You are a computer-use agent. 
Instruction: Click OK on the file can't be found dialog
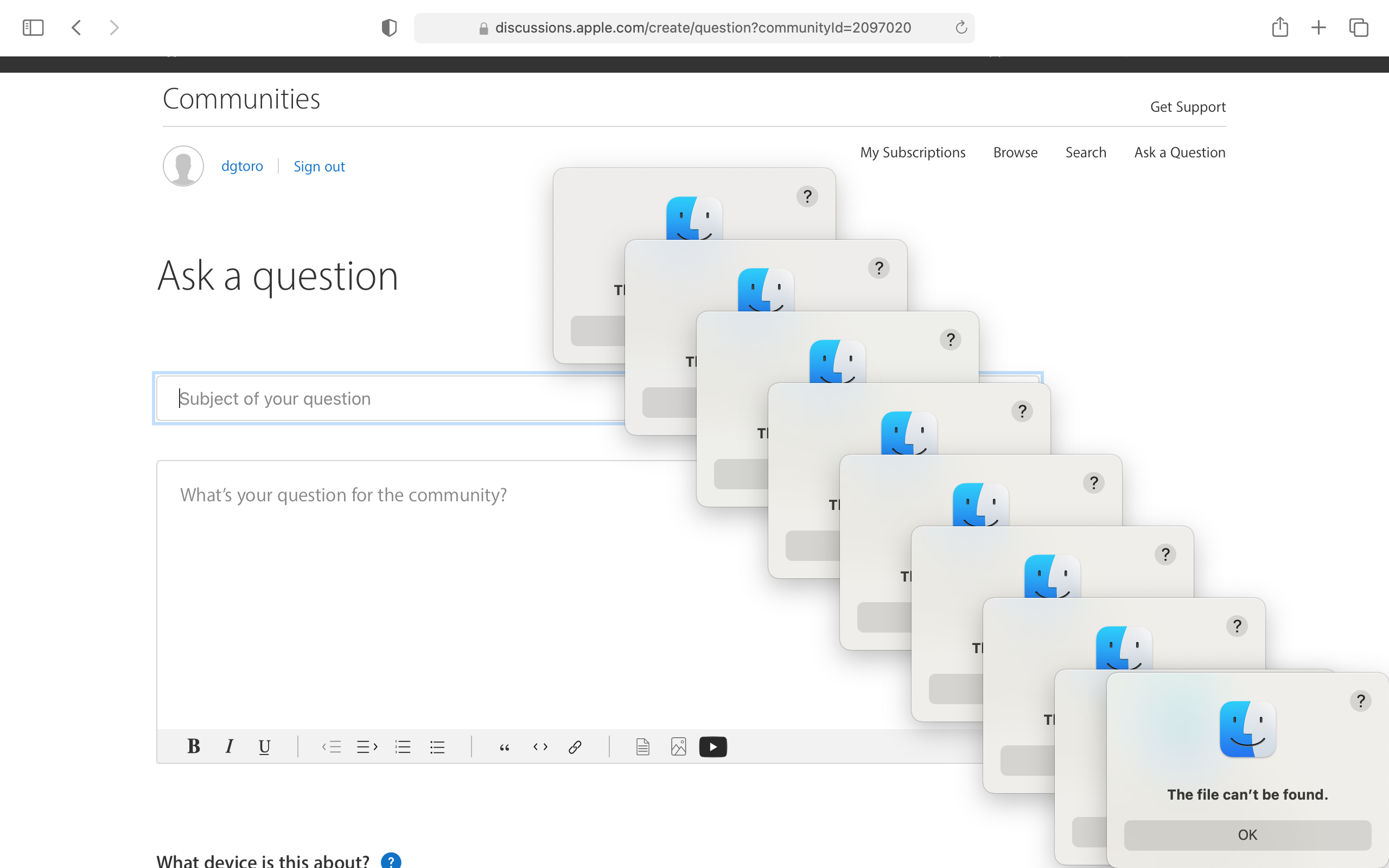pos(1247,835)
